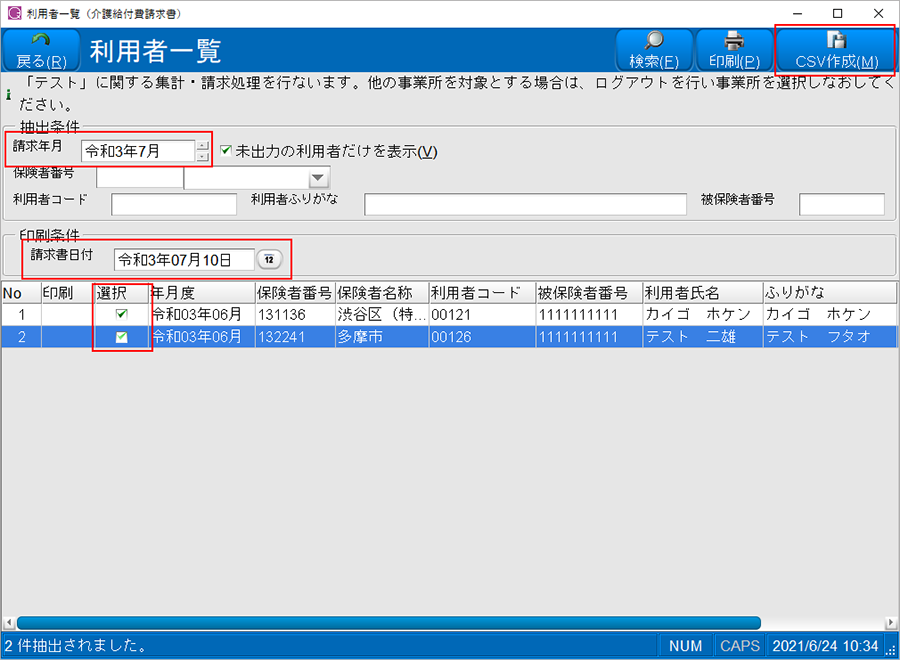
Task: Click the 被保険者番号 filter input field
Action: (x=841, y=204)
